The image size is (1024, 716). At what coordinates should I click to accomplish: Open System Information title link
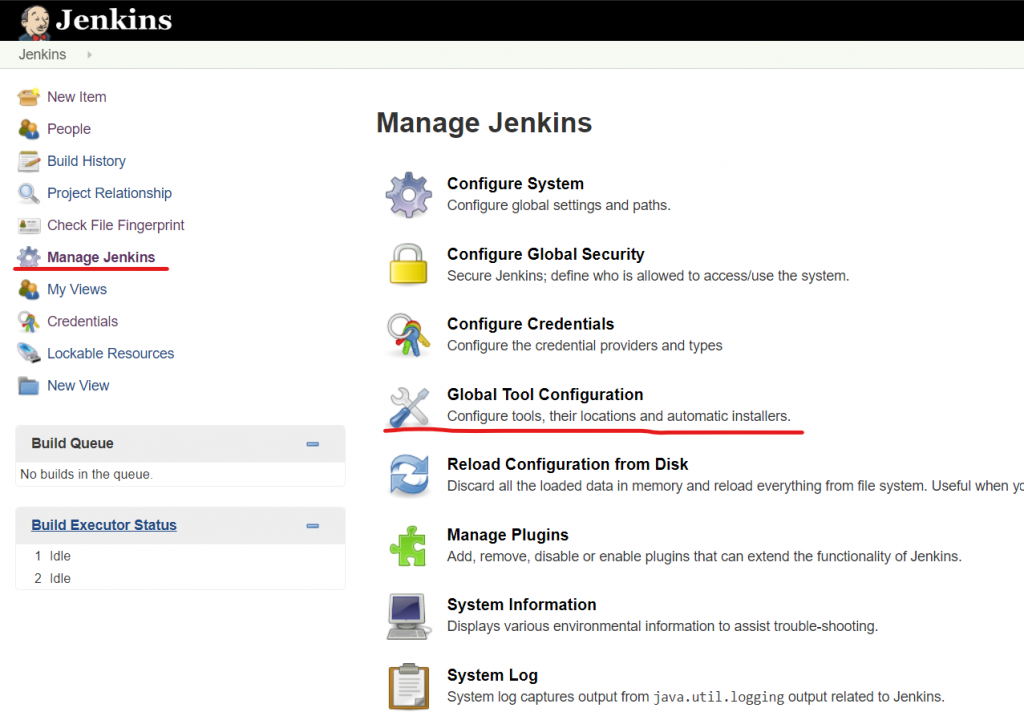tap(521, 605)
